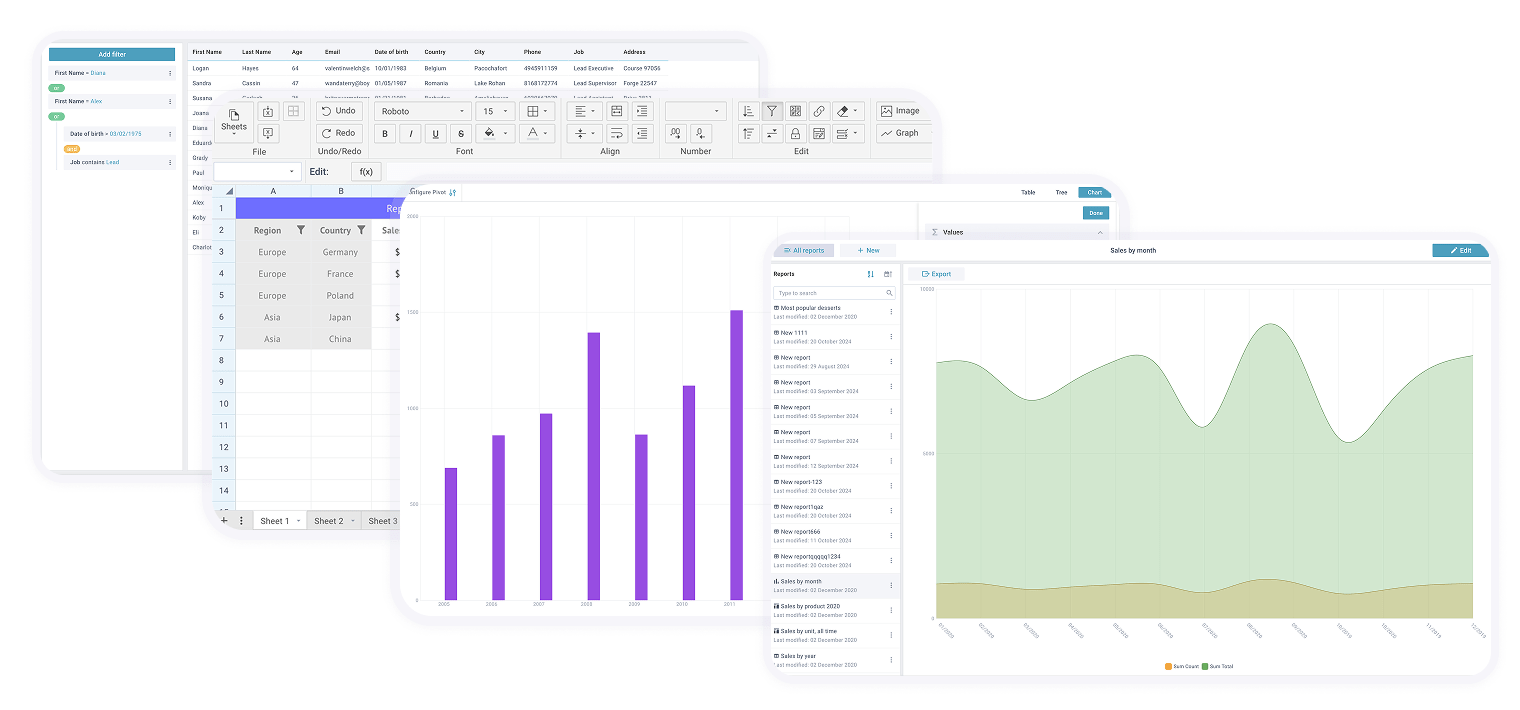The height and width of the screenshot is (710, 1520).
Task: Click the Export button
Action: tap(936, 273)
